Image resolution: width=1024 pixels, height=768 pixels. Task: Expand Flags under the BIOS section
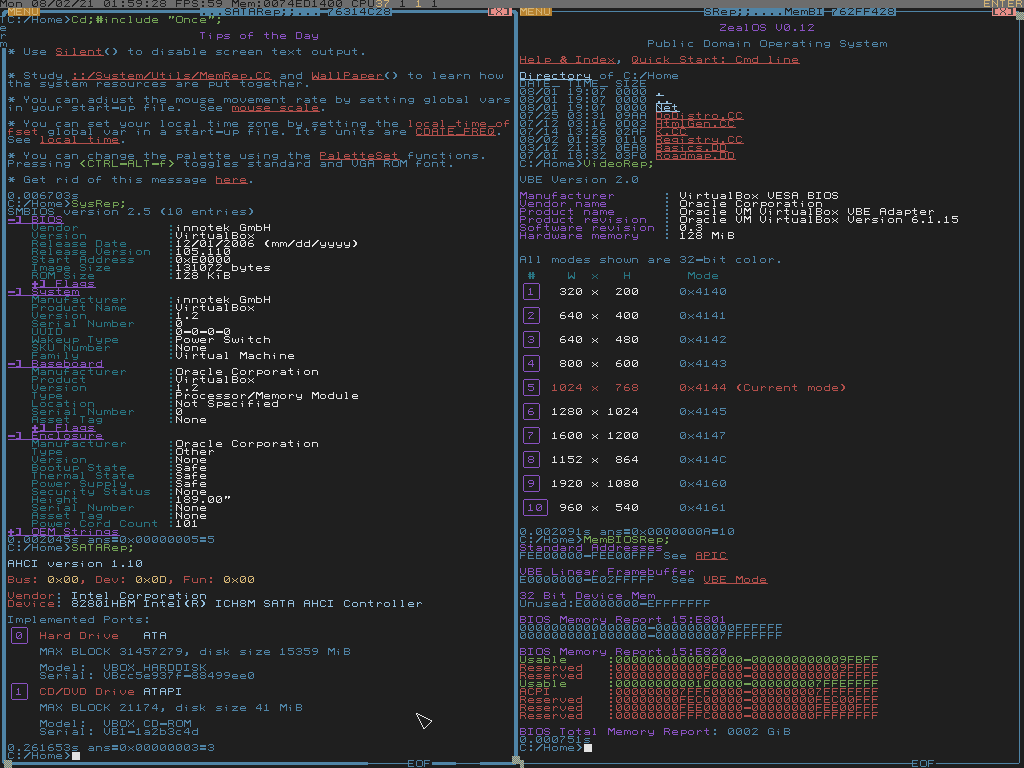[x=63, y=283]
